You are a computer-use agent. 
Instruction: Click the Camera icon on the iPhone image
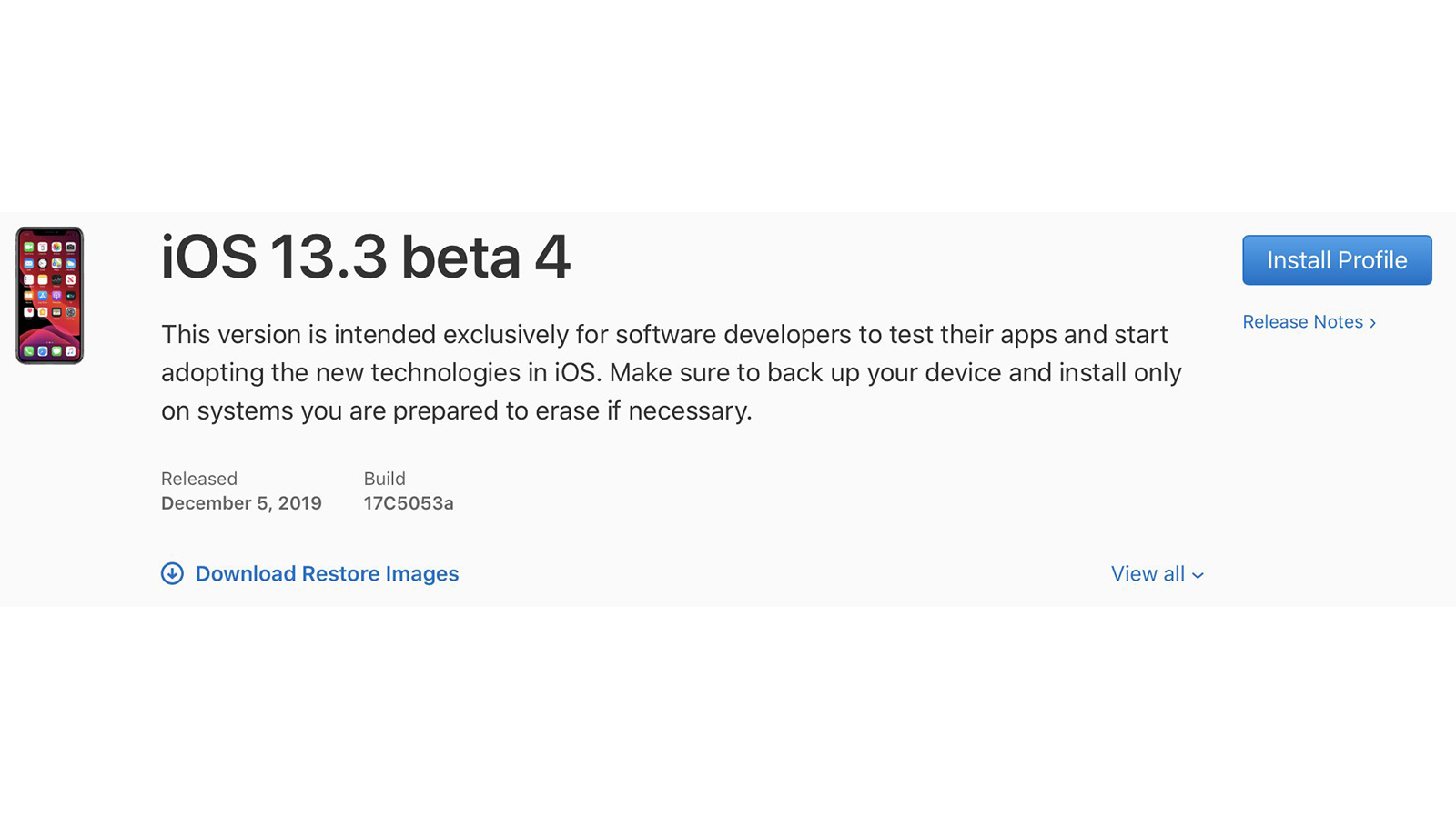(x=70, y=248)
